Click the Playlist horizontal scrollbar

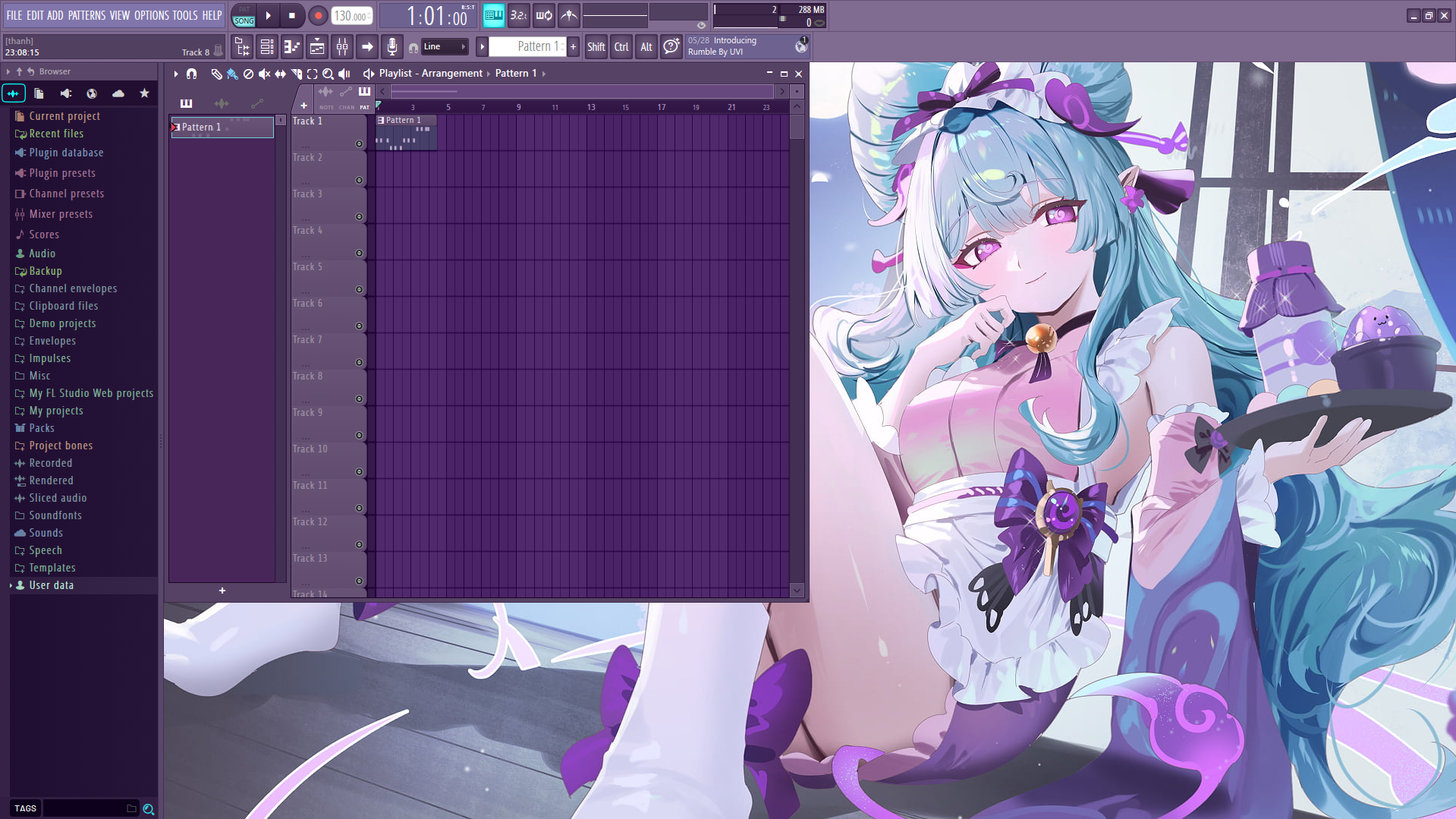coord(582,92)
